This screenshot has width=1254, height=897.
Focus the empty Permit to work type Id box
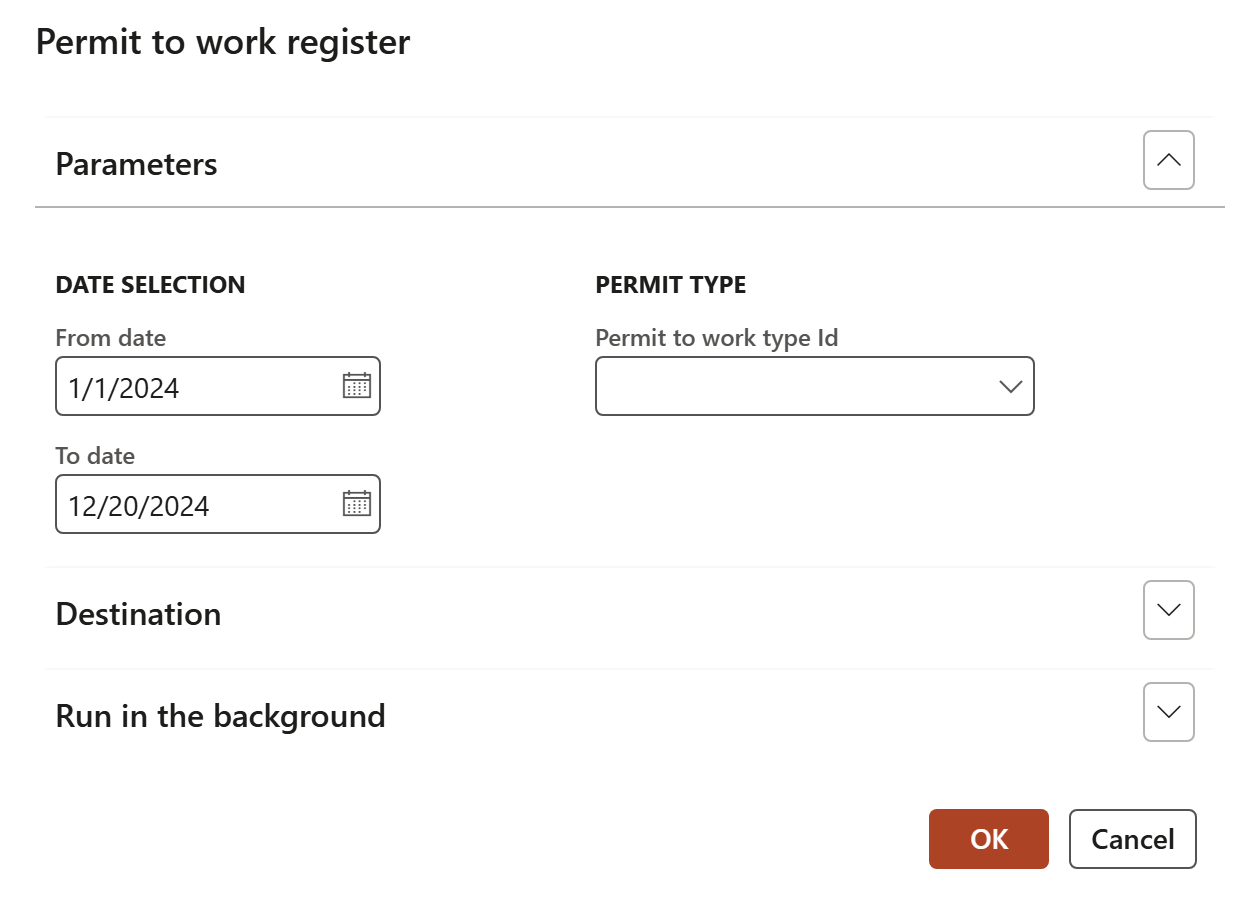790,386
